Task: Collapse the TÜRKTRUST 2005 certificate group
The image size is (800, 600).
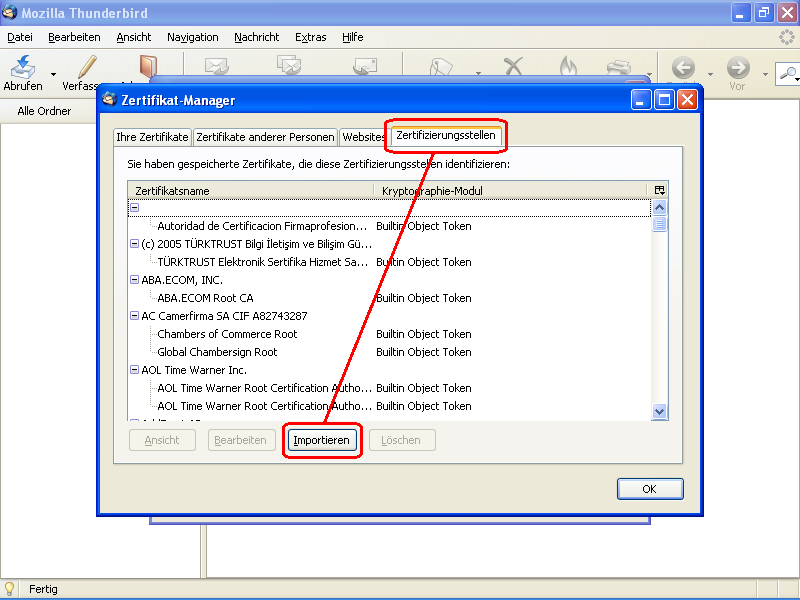Action: click(134, 244)
